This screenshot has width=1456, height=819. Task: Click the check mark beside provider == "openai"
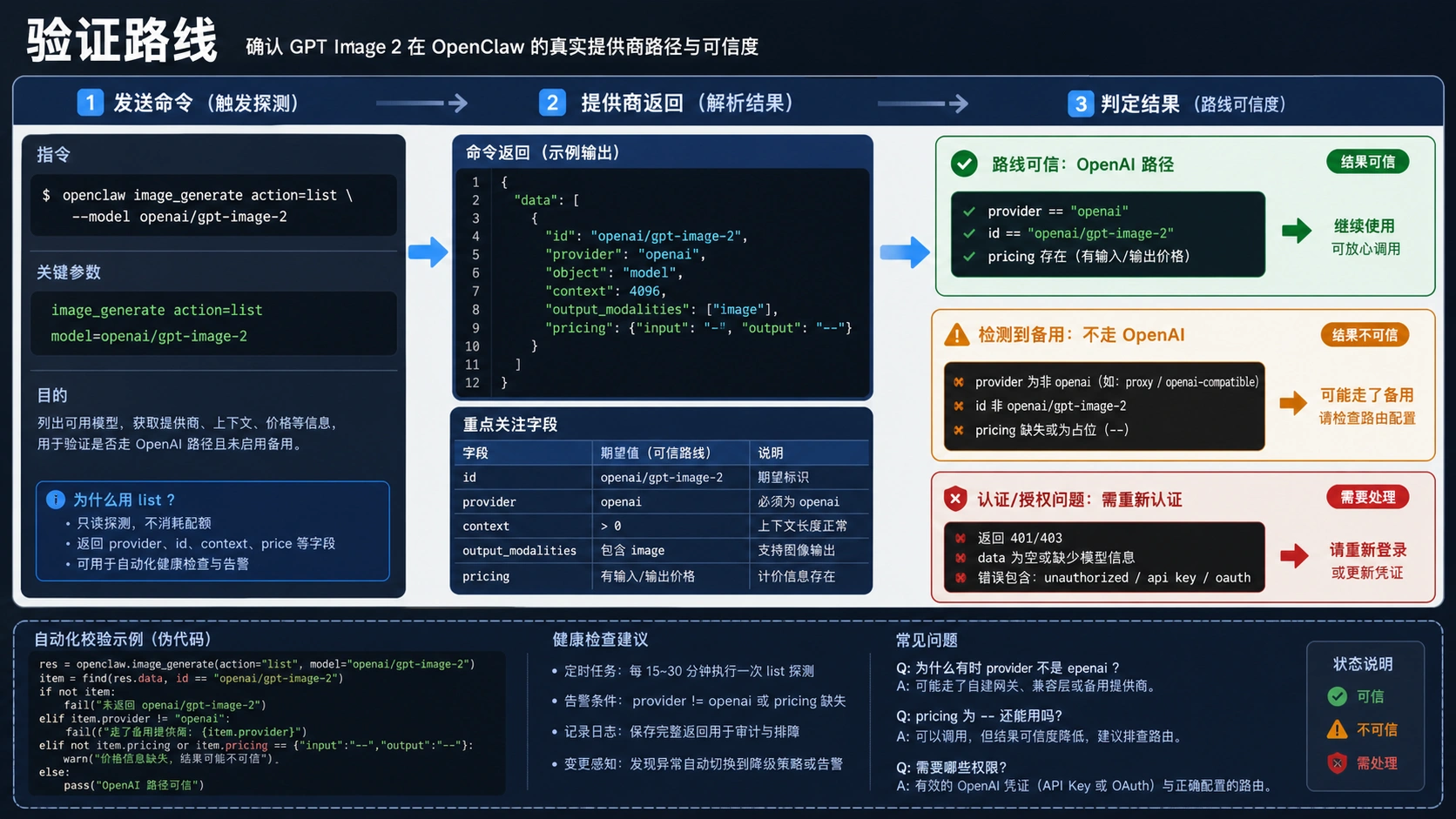(969, 211)
